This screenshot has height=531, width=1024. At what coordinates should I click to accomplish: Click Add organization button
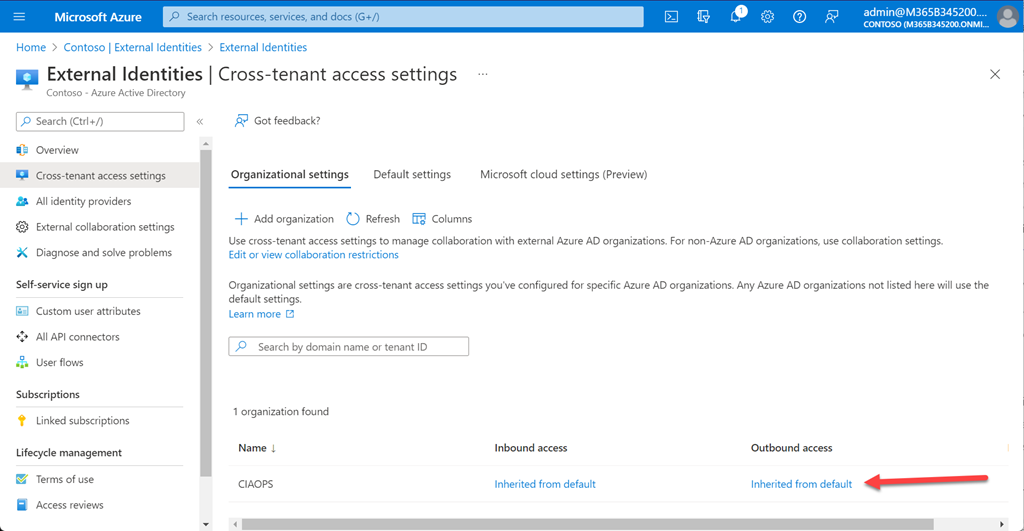tap(284, 219)
